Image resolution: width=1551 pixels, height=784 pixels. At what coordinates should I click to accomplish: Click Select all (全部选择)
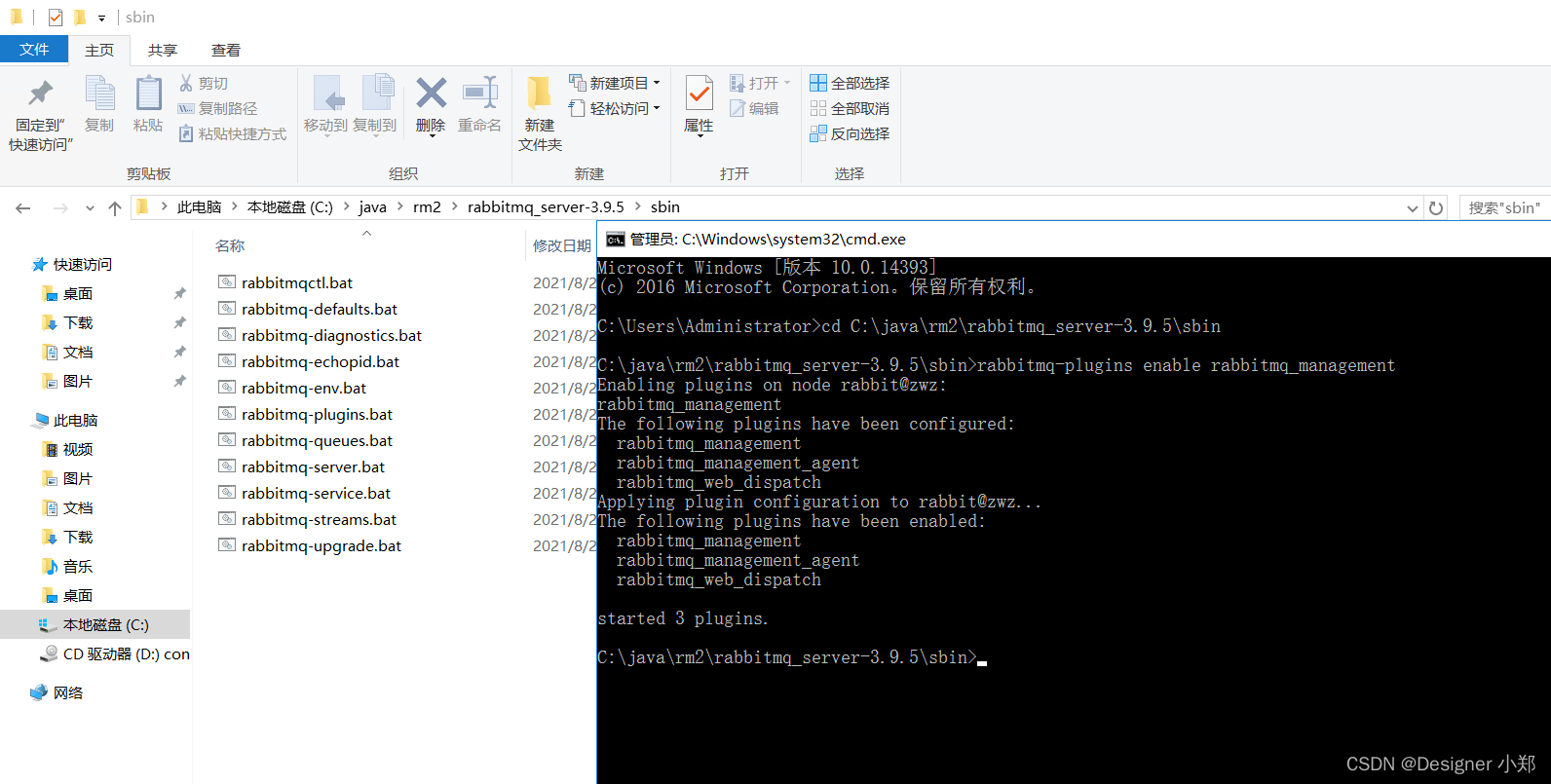click(x=850, y=84)
